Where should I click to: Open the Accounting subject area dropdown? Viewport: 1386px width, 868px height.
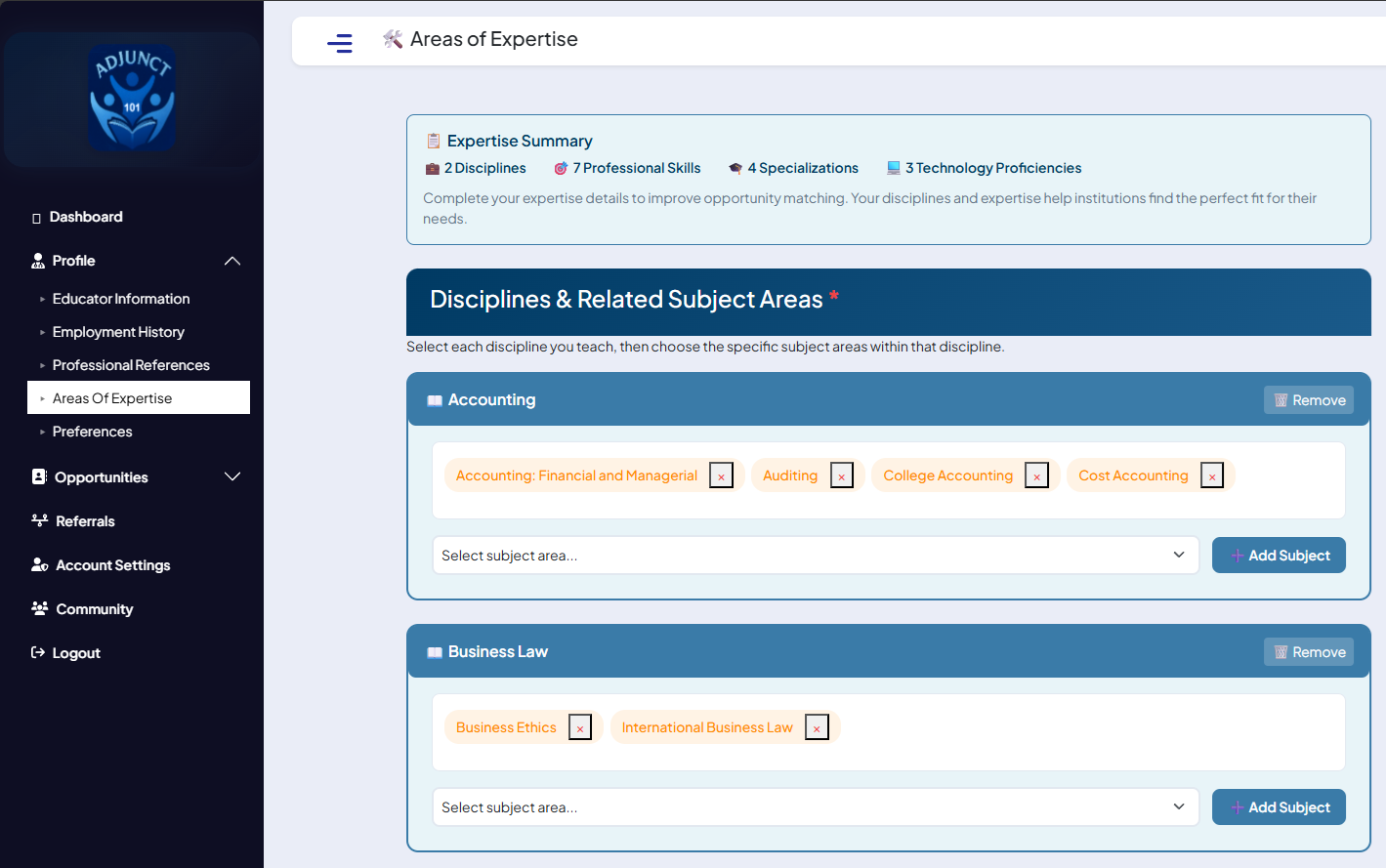[815, 556]
